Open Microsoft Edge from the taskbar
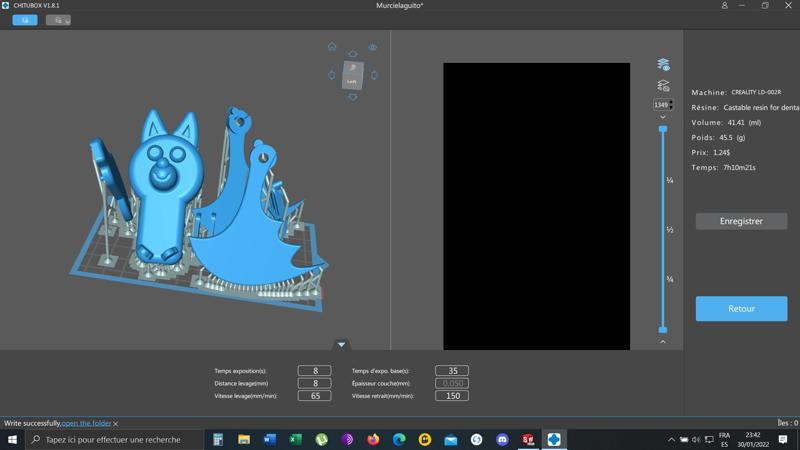The image size is (800, 450). click(399, 439)
